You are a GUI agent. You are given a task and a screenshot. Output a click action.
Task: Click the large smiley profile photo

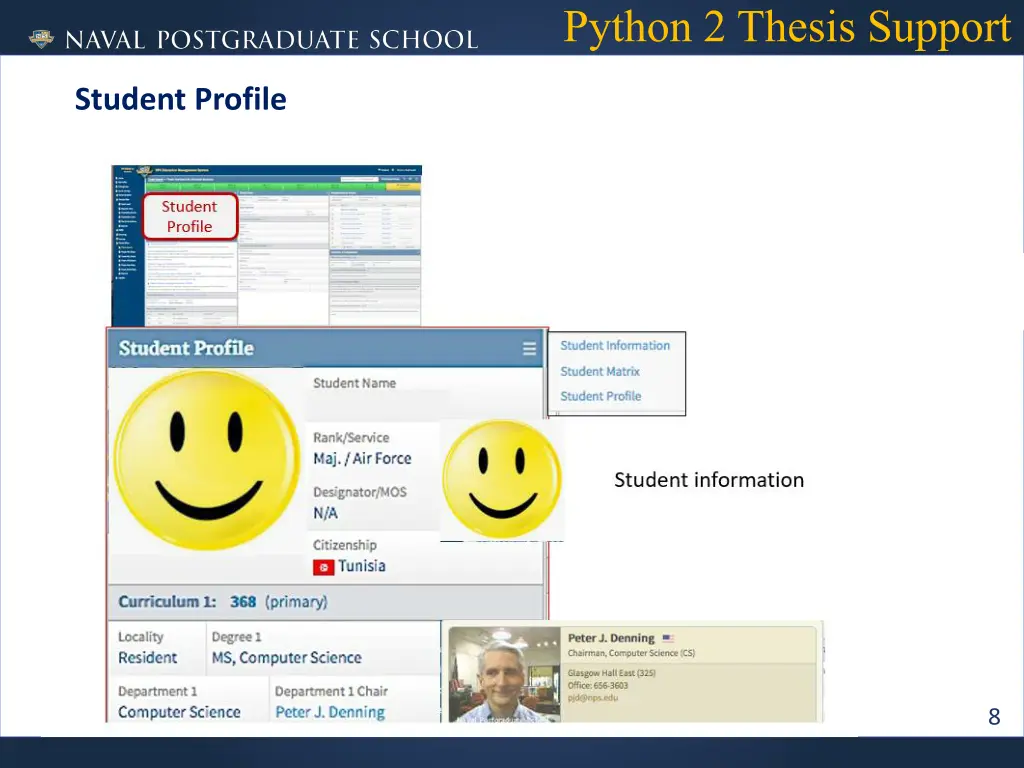click(x=207, y=460)
